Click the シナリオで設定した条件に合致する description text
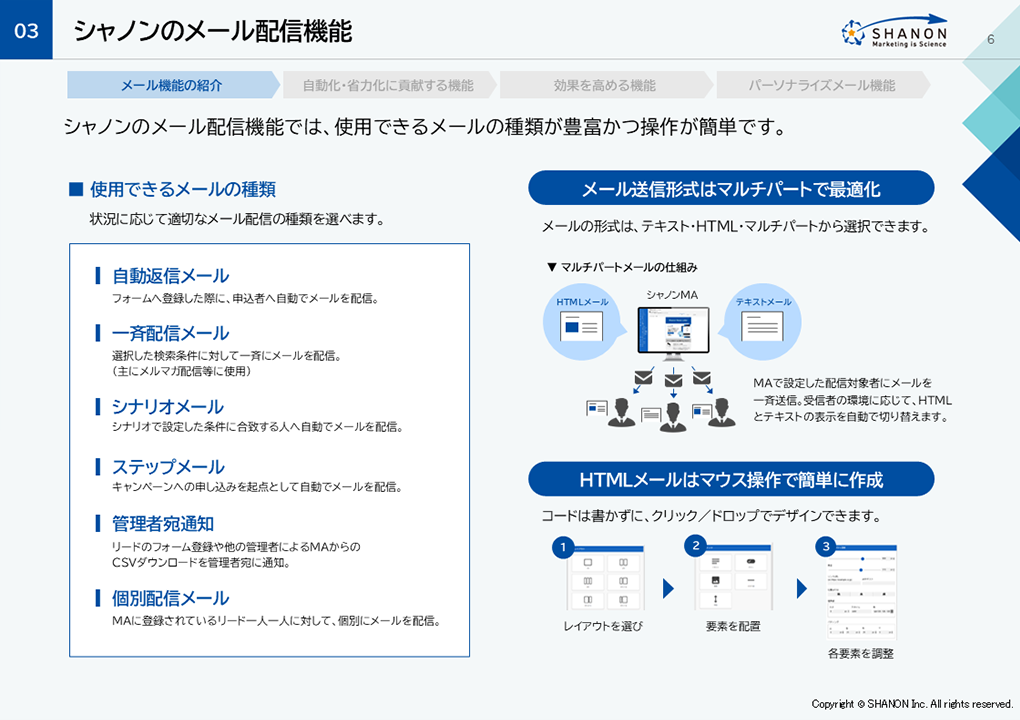 tap(258, 427)
